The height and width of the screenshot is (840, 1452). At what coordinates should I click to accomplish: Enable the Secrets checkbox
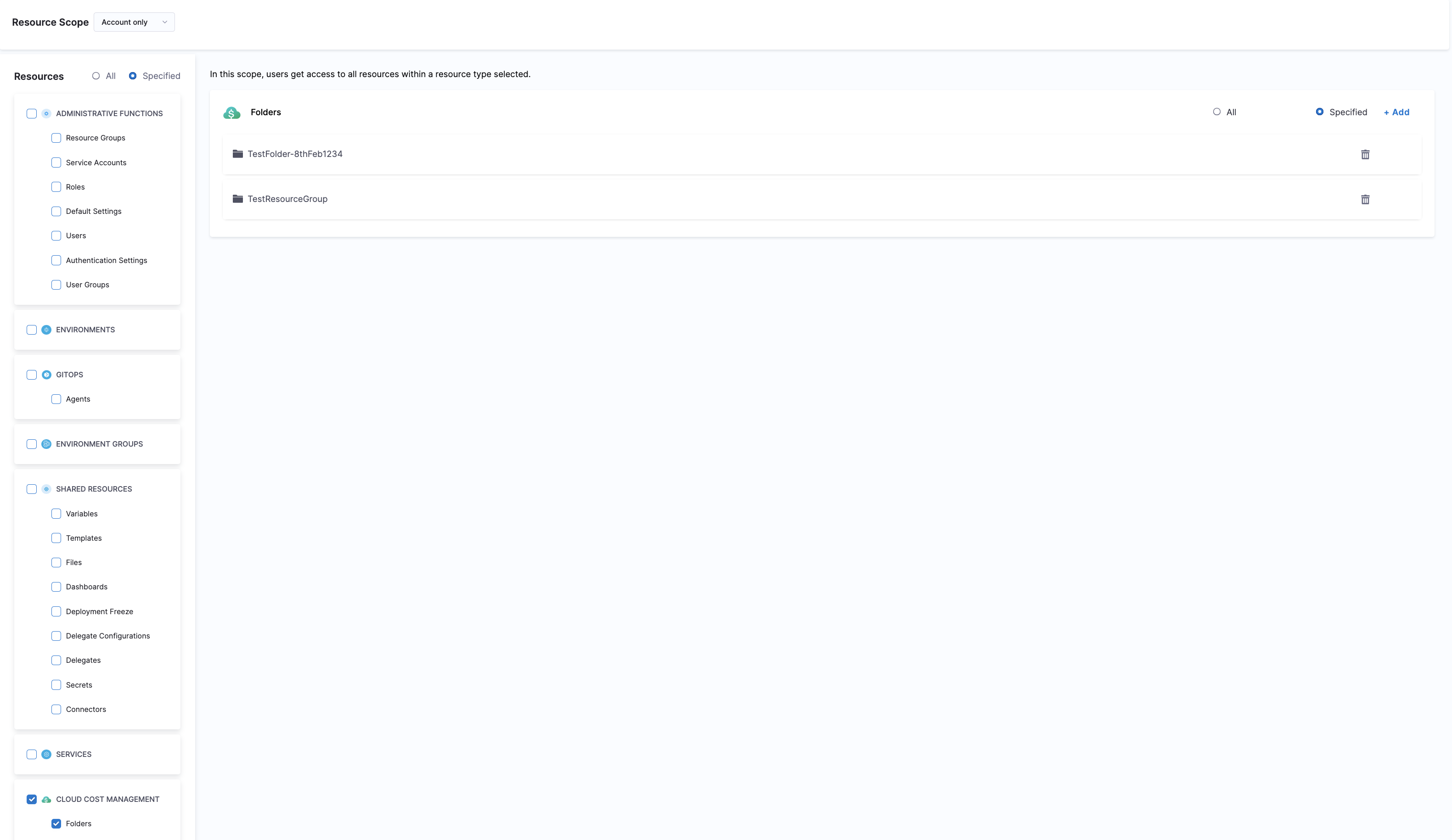(56, 684)
